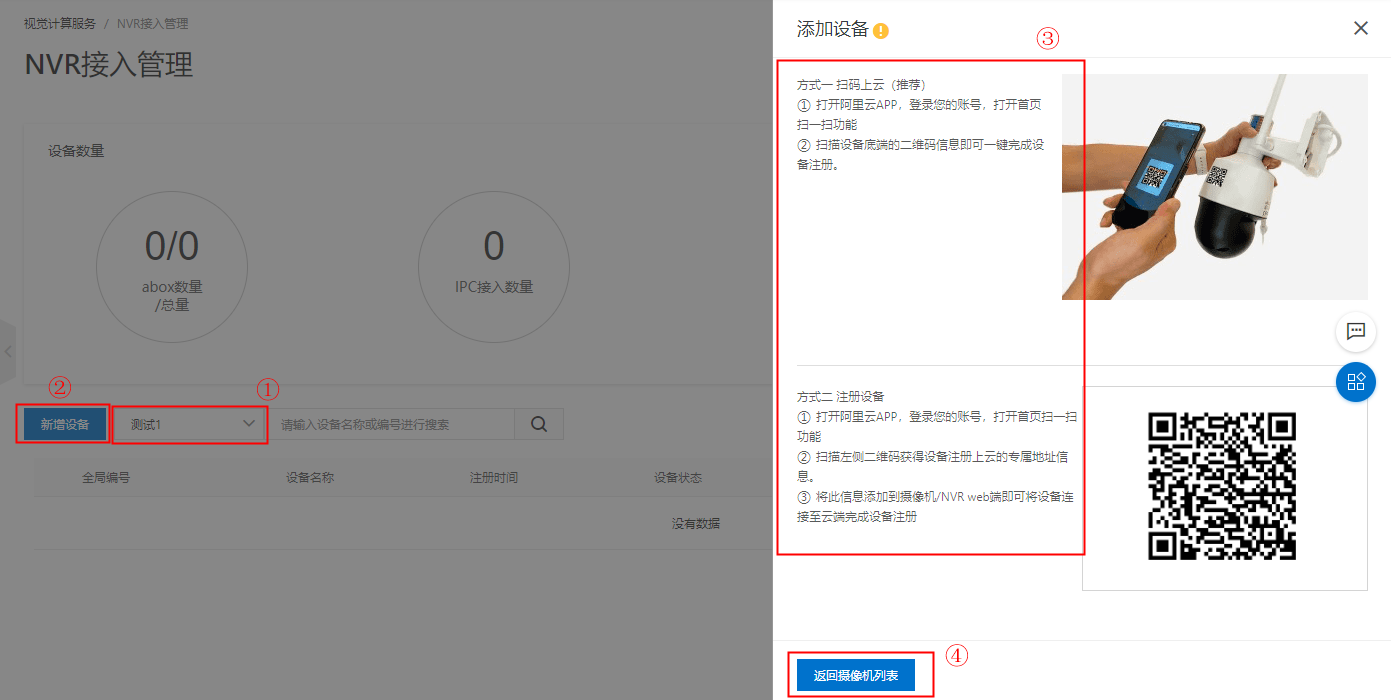
Task: Expand the 测试1 dropdown
Action: (x=189, y=424)
